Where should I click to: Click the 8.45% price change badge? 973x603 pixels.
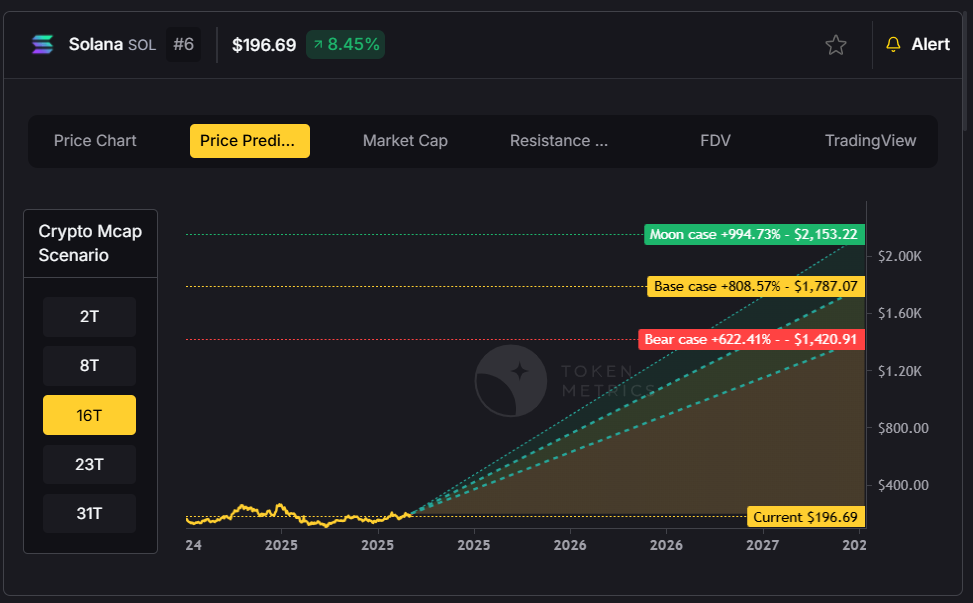[x=345, y=45]
